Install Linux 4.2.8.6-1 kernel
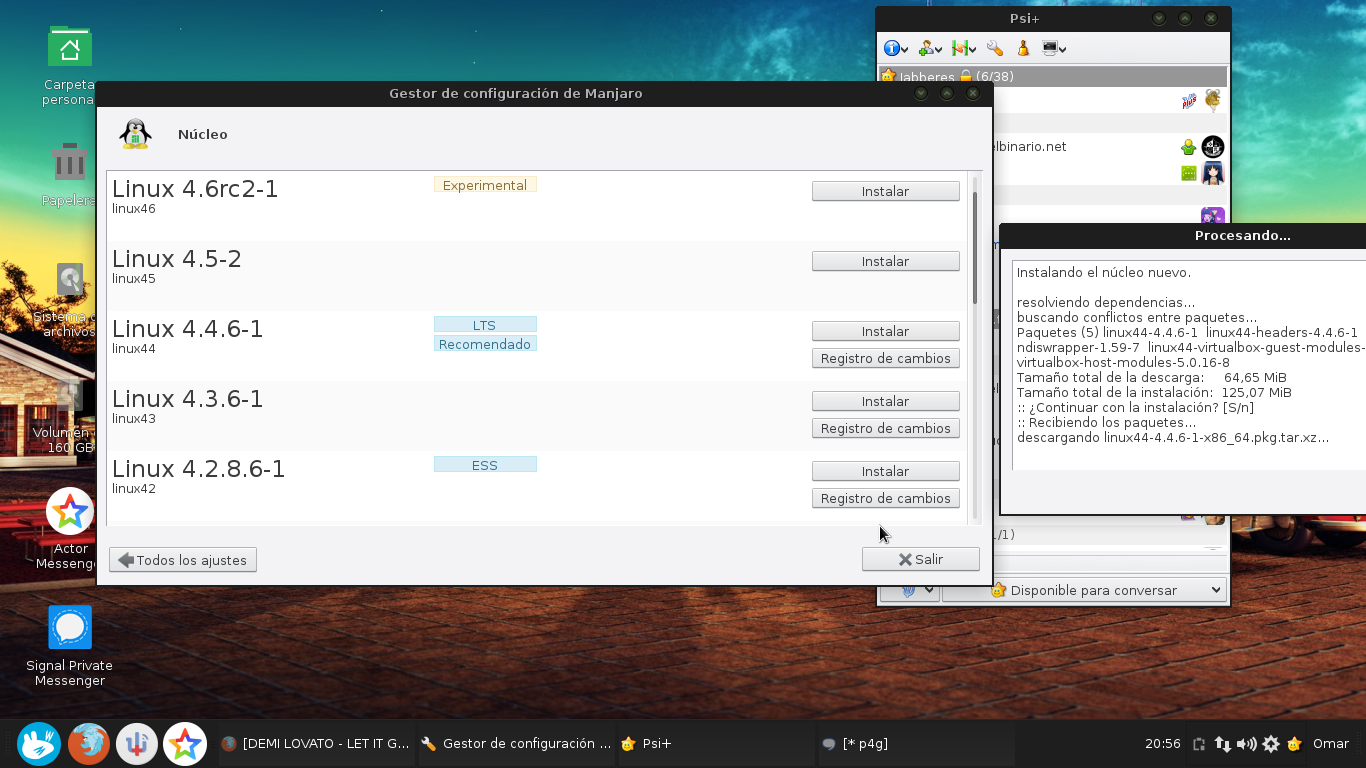1366x768 pixels. 885,471
